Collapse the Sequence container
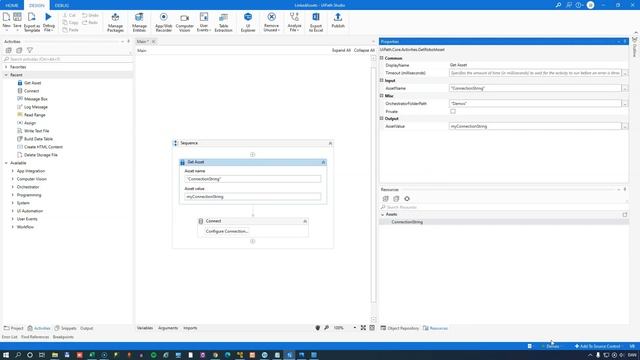This screenshot has height=360, width=640. point(330,143)
